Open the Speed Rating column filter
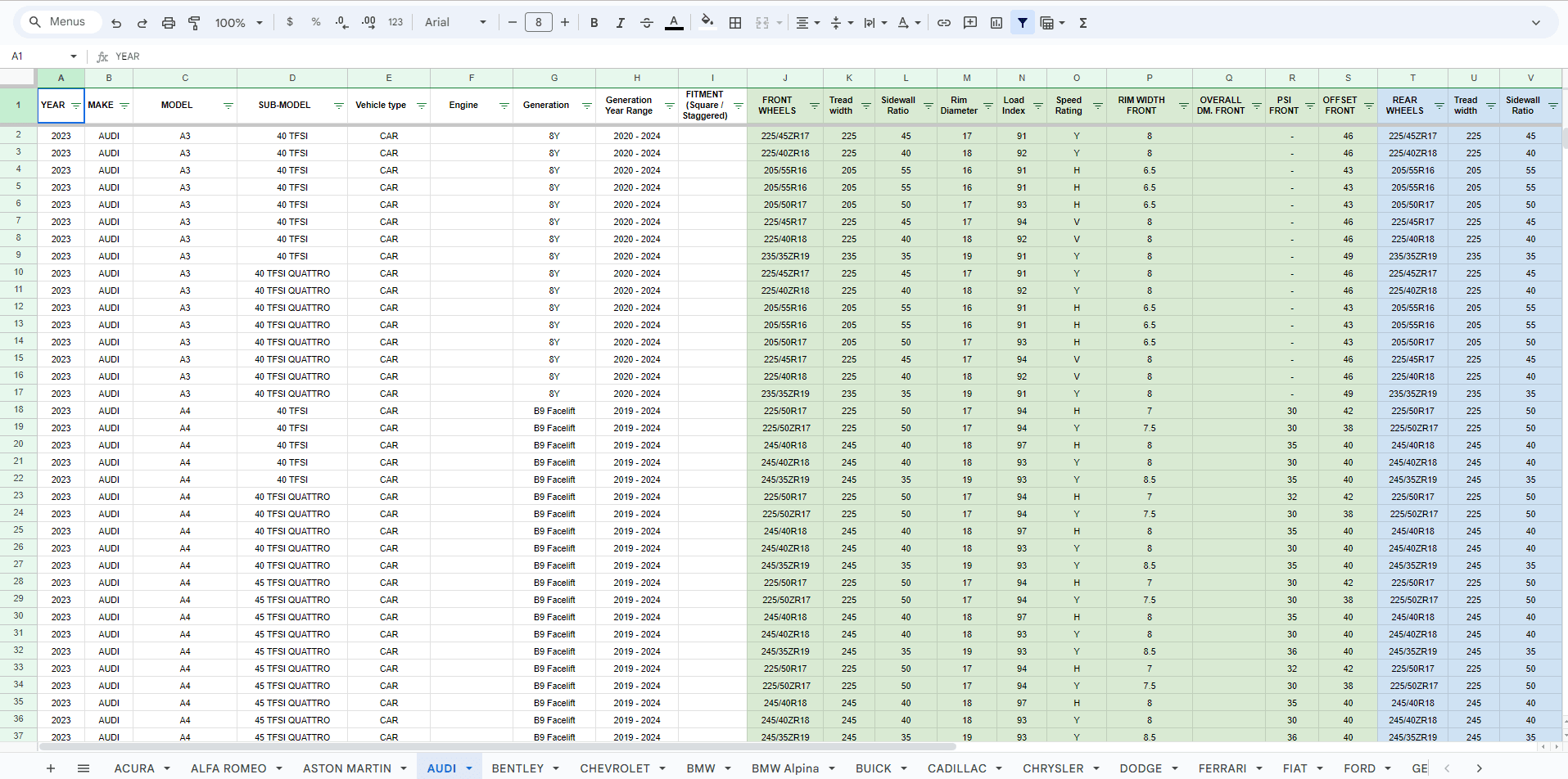Screen dimensions: 1568x779 (1098, 106)
